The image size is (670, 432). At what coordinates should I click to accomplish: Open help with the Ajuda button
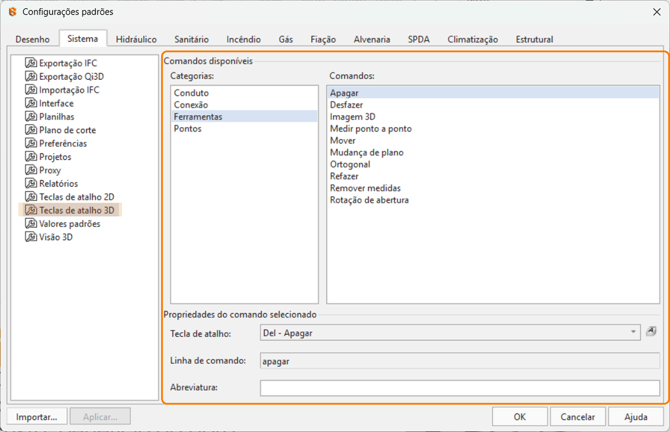pos(636,417)
